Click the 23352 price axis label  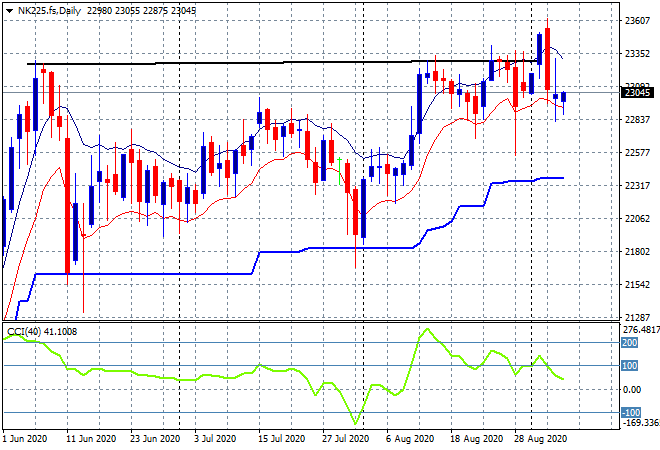(638, 53)
